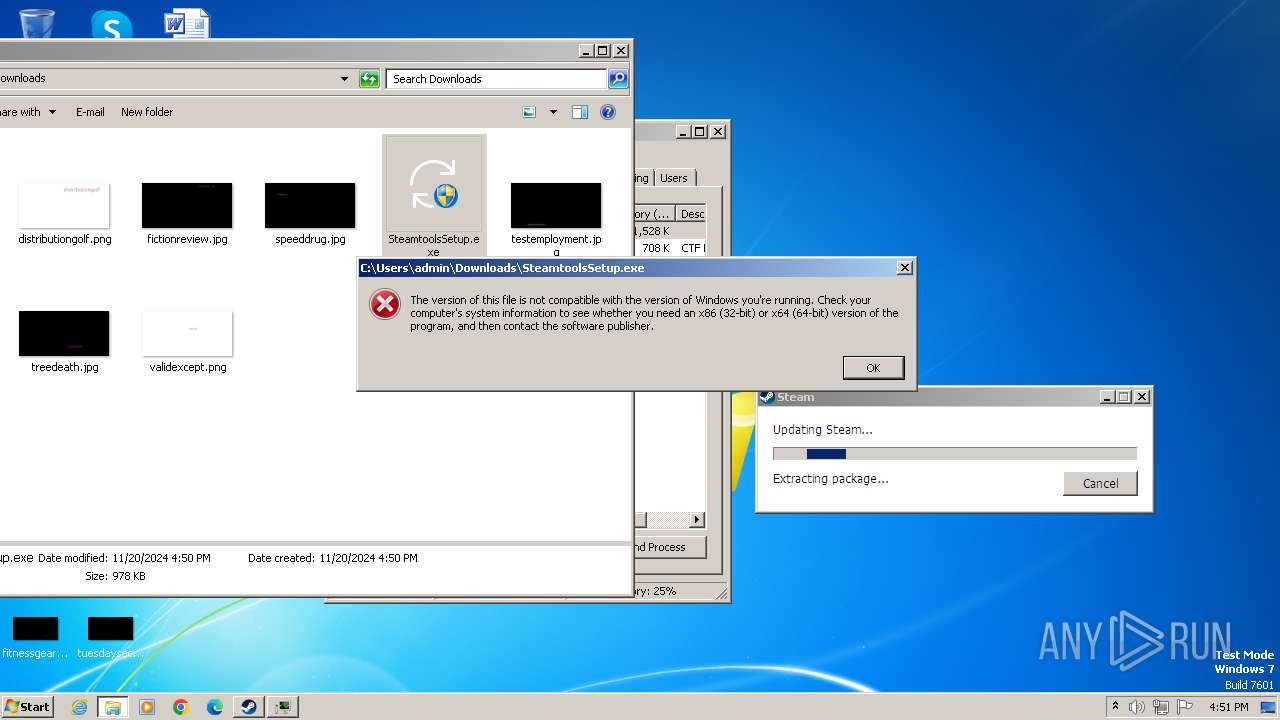Open Windows Media Player from the taskbar

pos(147,707)
